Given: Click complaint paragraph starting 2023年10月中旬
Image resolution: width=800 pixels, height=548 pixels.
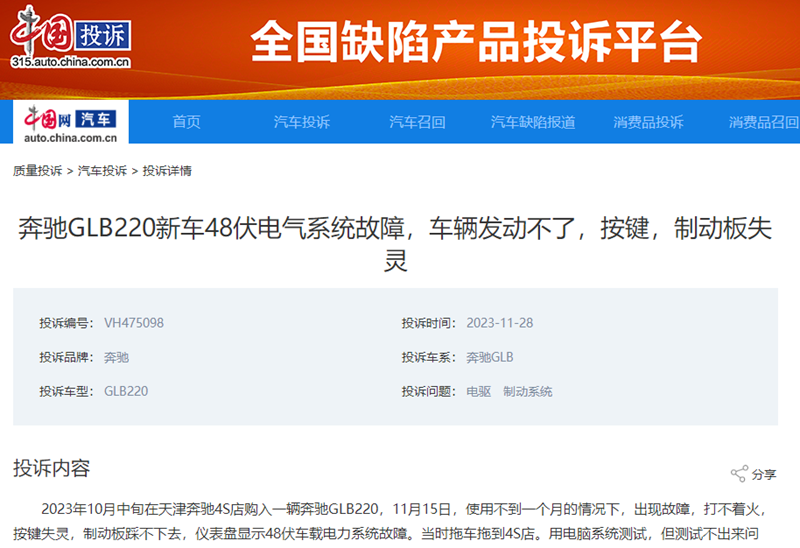Looking at the screenshot, I should point(390,521).
